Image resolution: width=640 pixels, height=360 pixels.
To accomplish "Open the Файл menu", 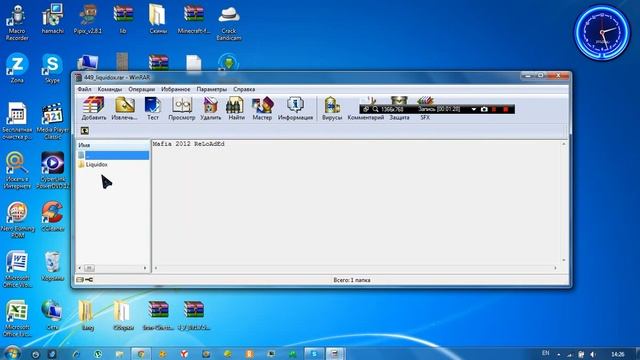I will coord(84,89).
